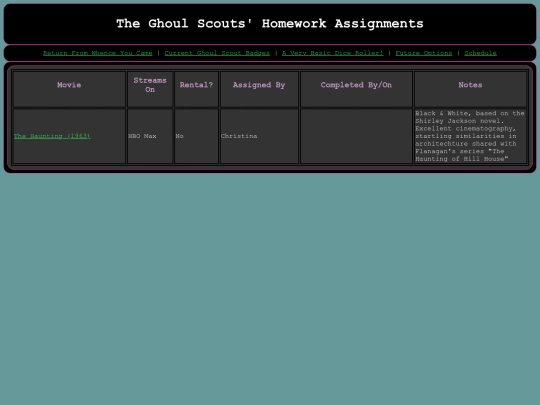The width and height of the screenshot is (540, 405).
Task: Click the Completed By/On column header
Action: (356, 89)
